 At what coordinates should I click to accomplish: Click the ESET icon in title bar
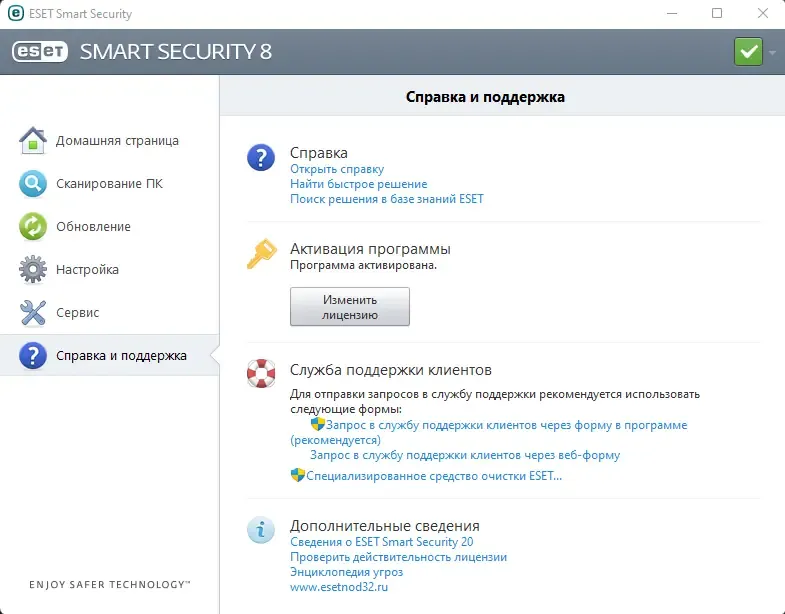[x=15, y=14]
